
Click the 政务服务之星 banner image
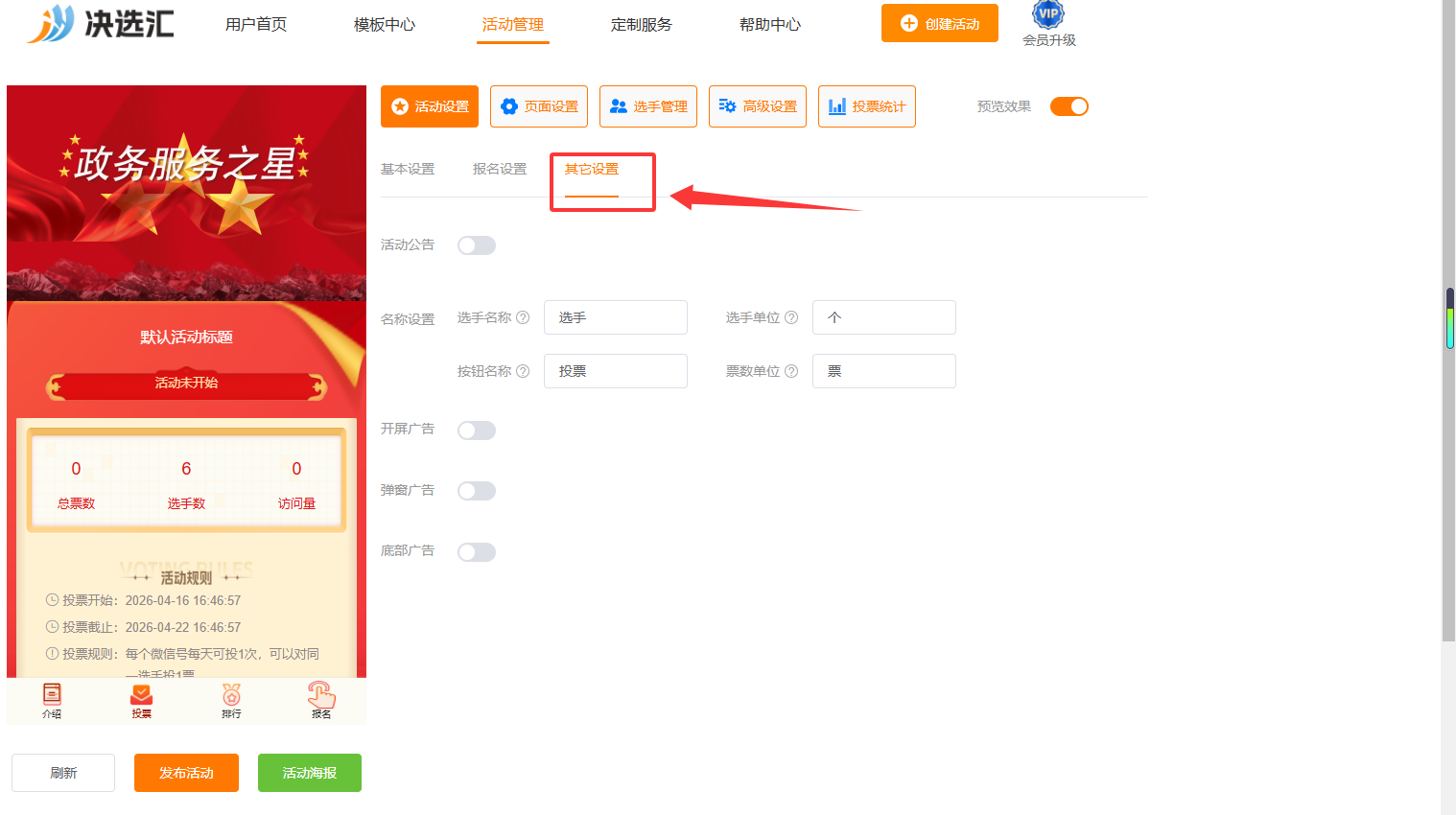(186, 192)
